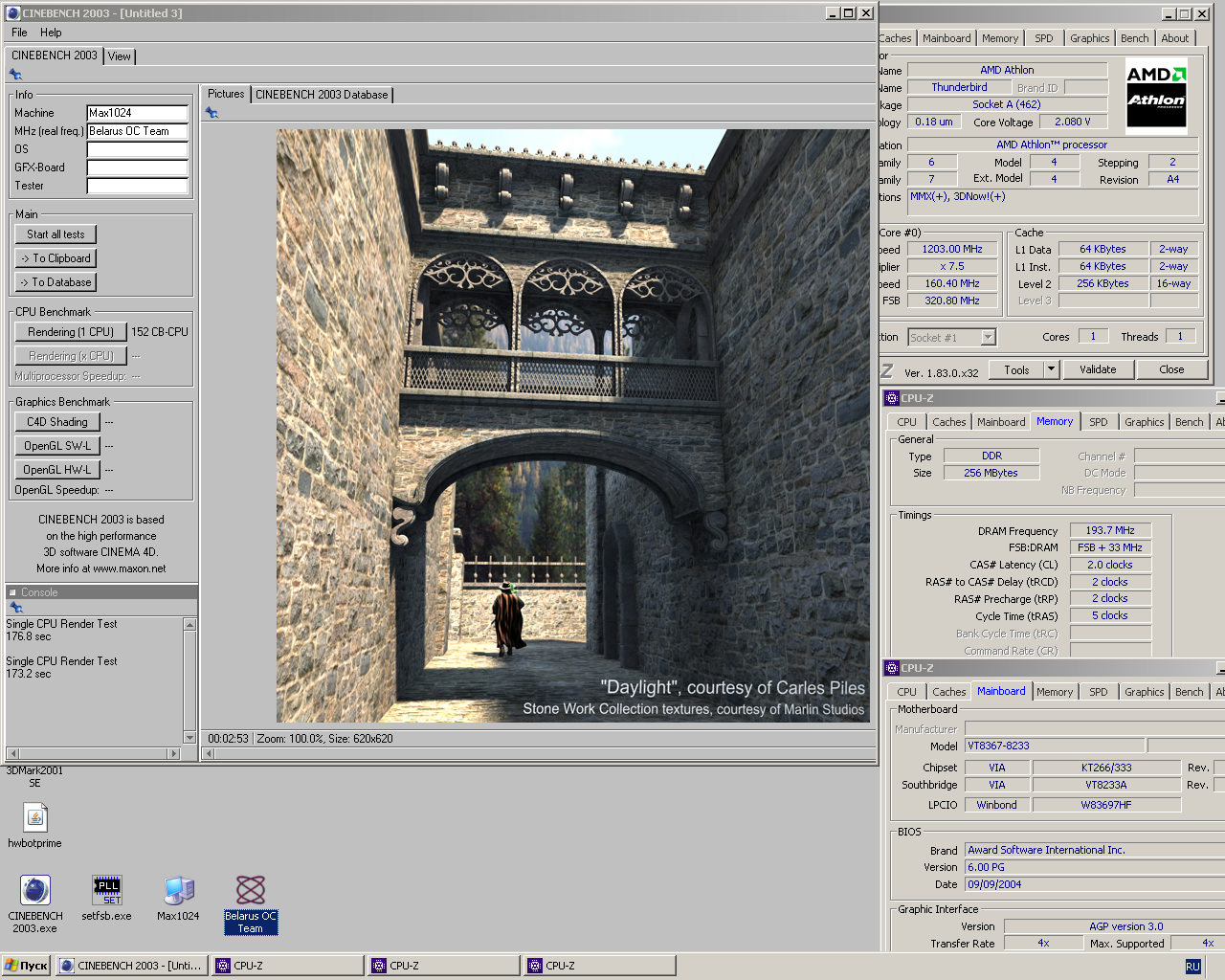This screenshot has height=980, width=1225.
Task: Click the rendered Daylight picture
Action: (573, 426)
